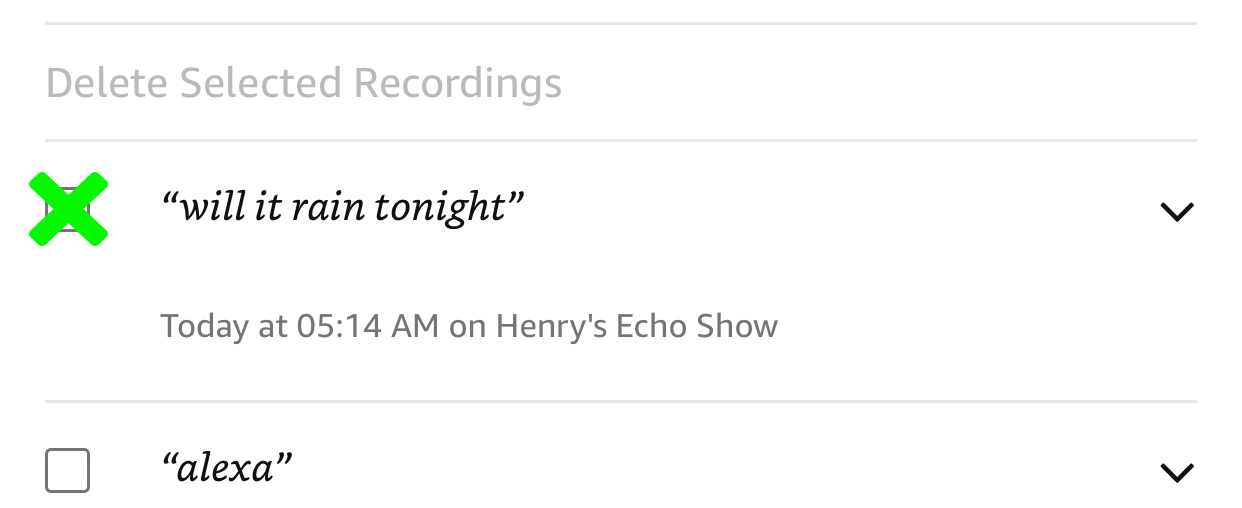
Task: Click the italic "will it rain tonight" quote
Action: coord(343,207)
